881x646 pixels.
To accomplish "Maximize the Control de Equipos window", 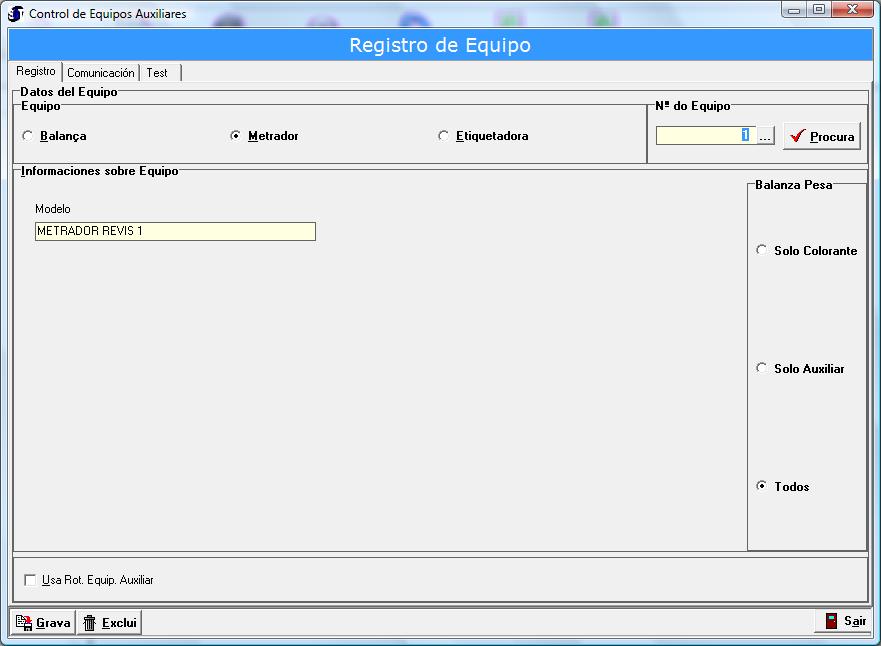I will (x=819, y=10).
